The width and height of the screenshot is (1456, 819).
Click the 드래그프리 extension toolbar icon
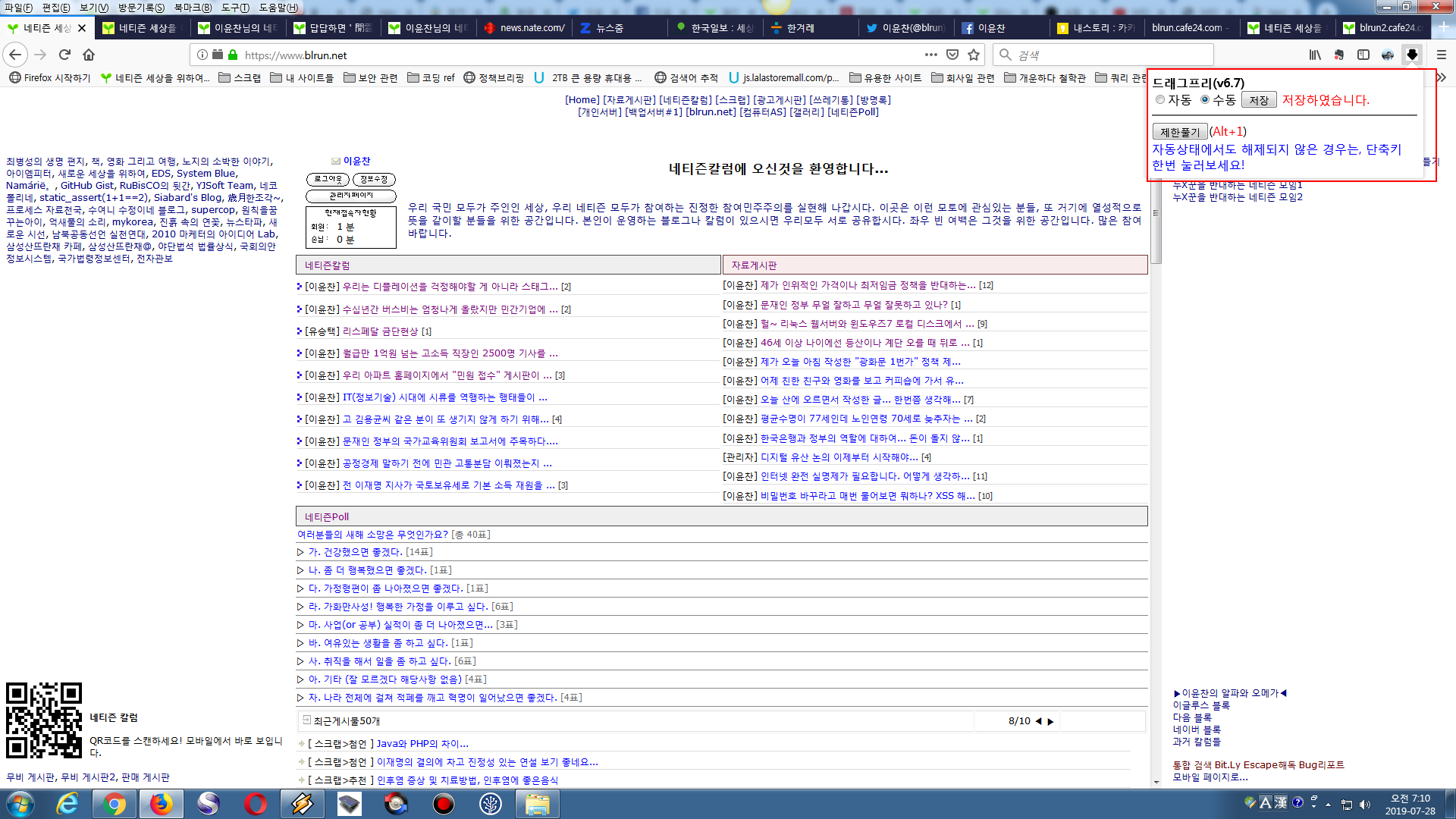(1412, 55)
